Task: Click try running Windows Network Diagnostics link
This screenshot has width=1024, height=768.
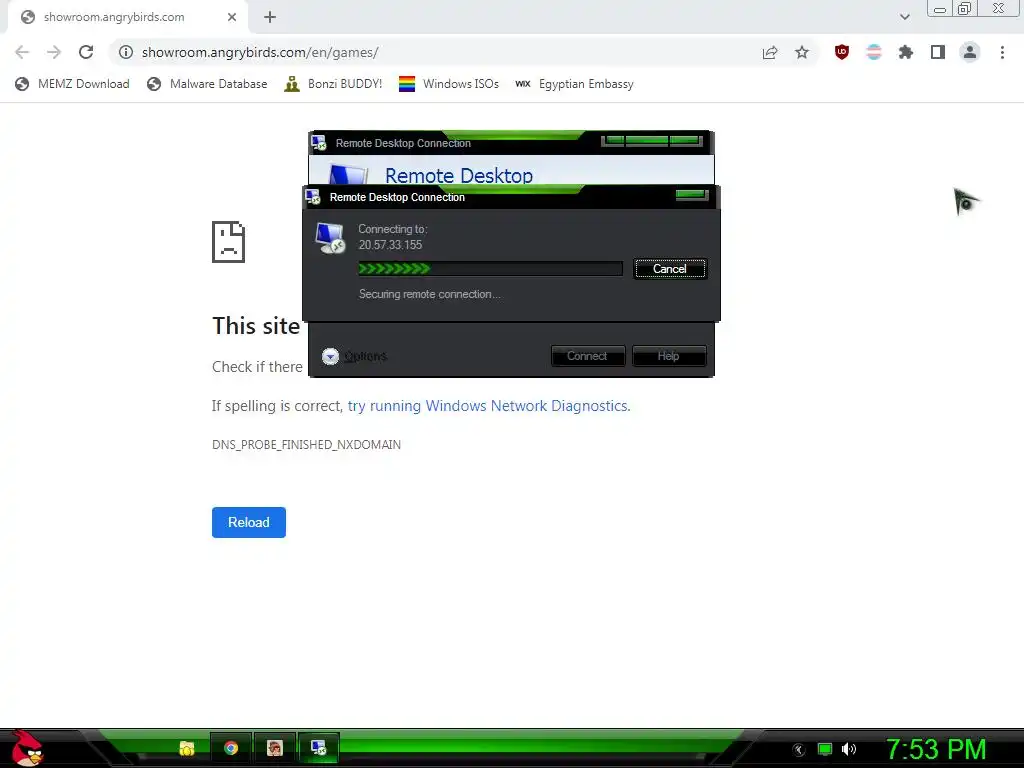Action: [488, 406]
